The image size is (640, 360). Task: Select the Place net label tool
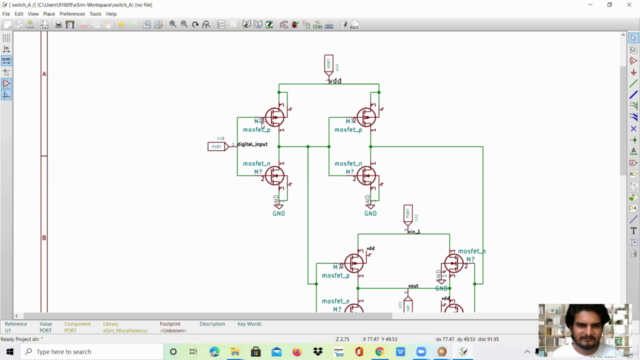click(633, 151)
